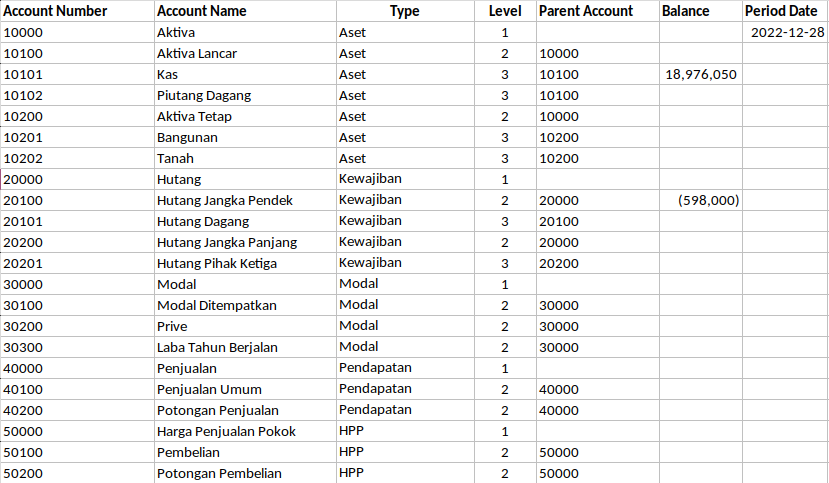
Task: Select the cell with date 2022-12-28
Action: click(x=785, y=32)
